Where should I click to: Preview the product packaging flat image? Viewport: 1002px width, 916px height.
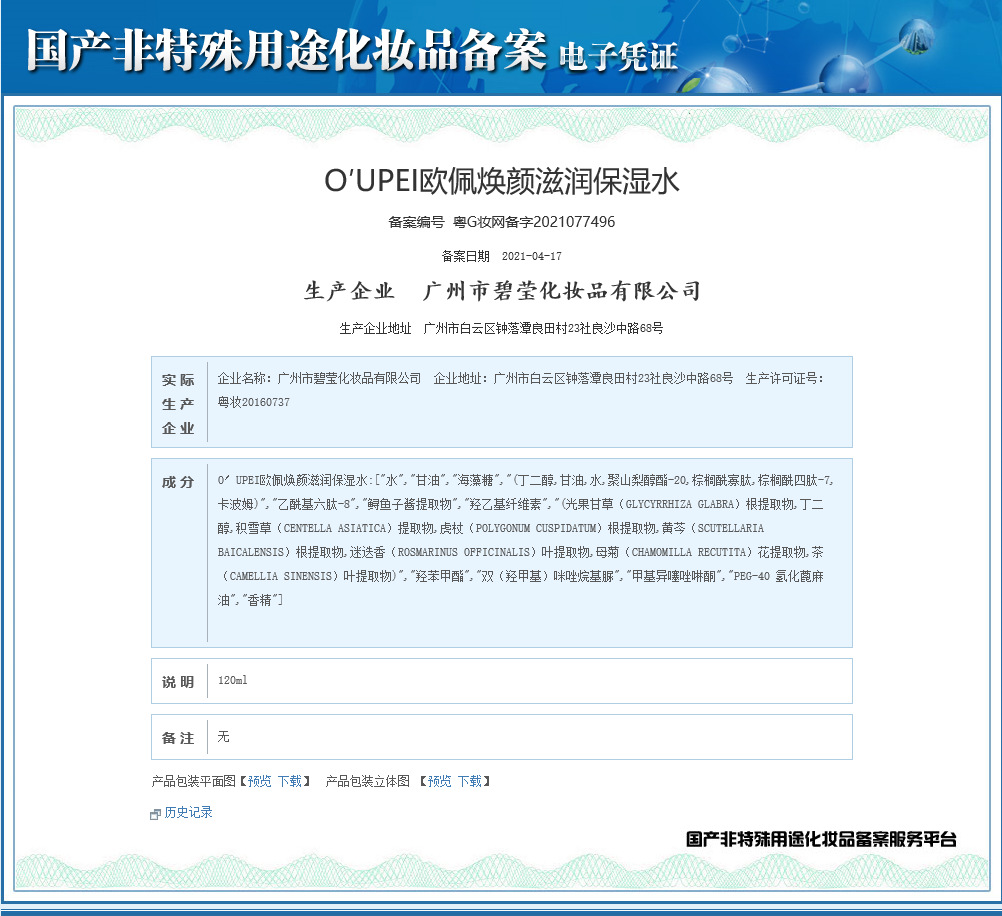259,781
